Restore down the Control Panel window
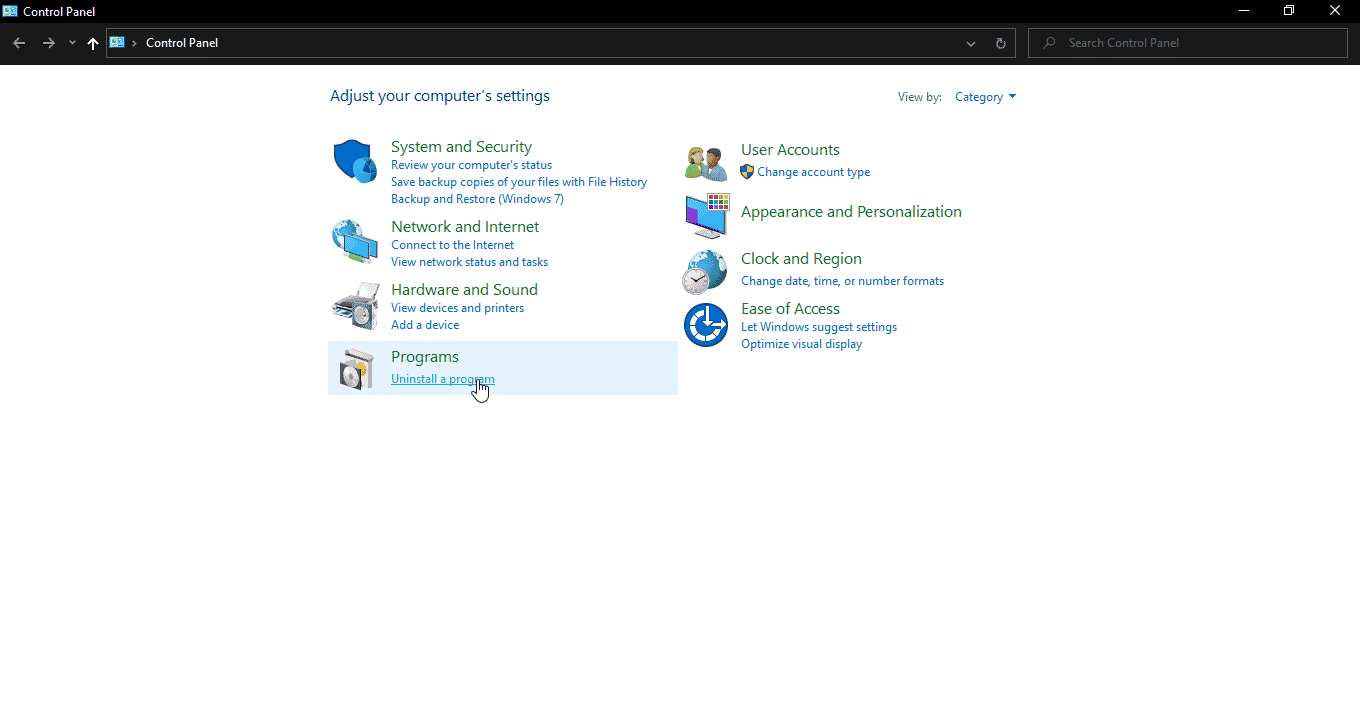The image size is (1360, 728). click(1289, 11)
